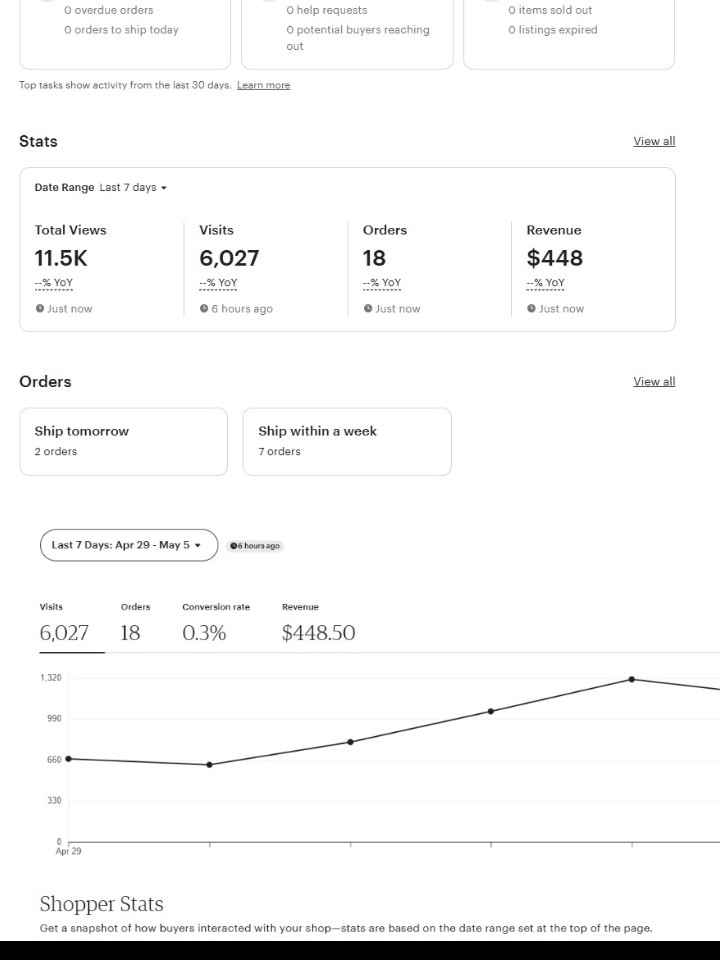The width and height of the screenshot is (720, 960).
Task: Open the Learn more link
Action: pyautogui.click(x=263, y=85)
